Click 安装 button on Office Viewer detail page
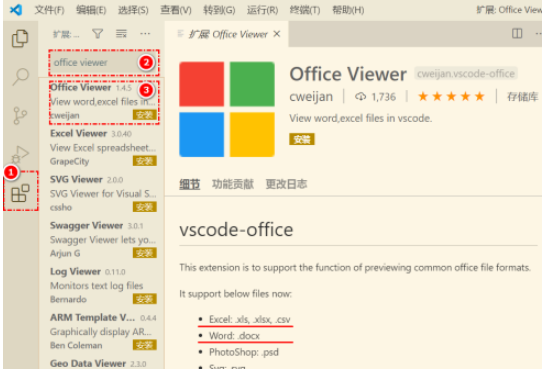542x369 pixels. pyautogui.click(x=302, y=139)
